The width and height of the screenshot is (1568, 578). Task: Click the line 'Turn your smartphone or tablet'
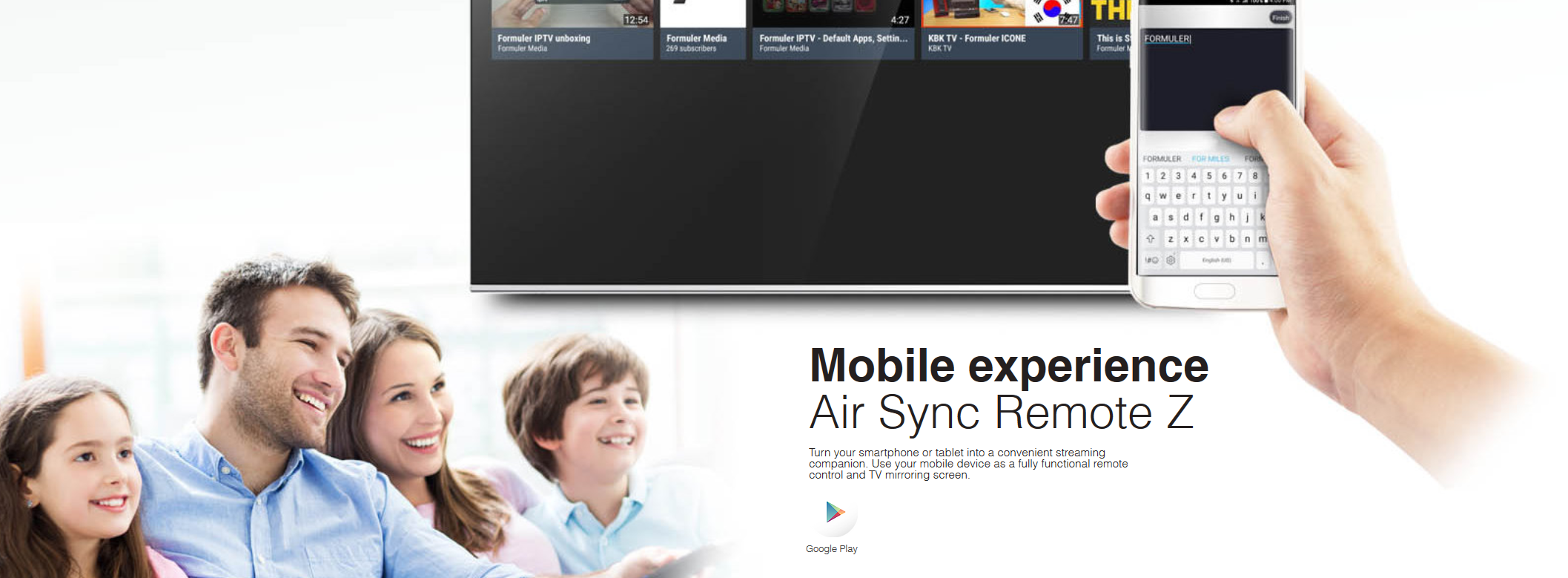click(x=957, y=453)
